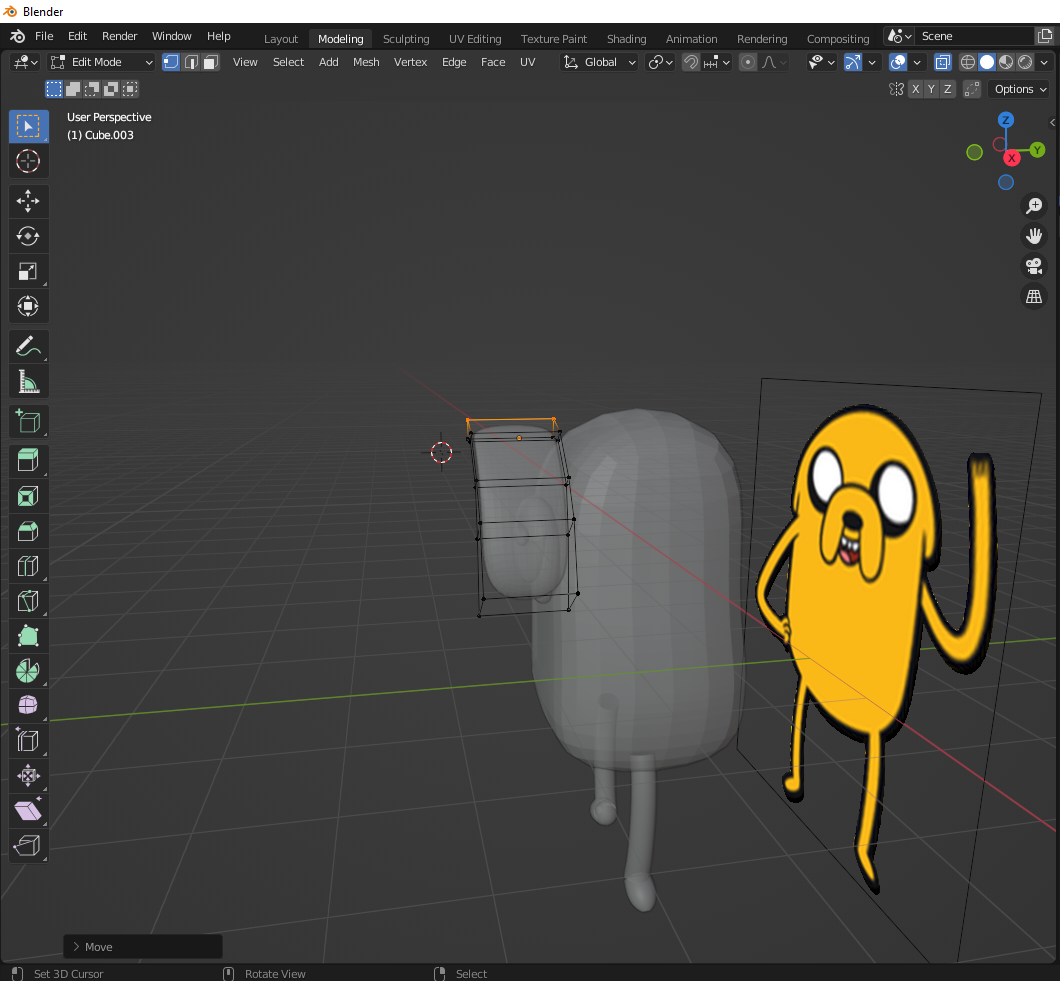Open the Vertex menu
The height and width of the screenshot is (981, 1060).
tap(410, 62)
